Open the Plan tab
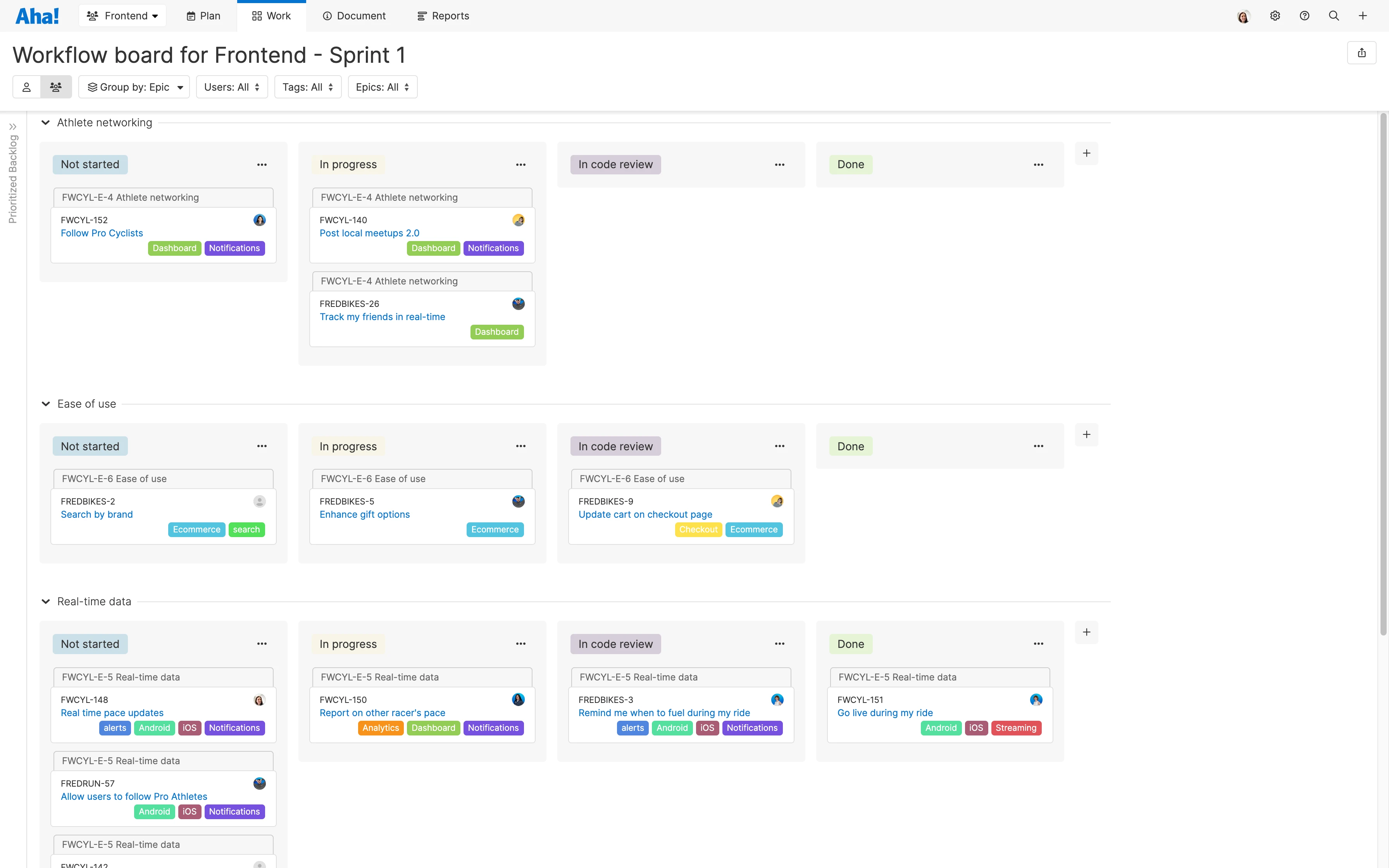 (x=203, y=16)
